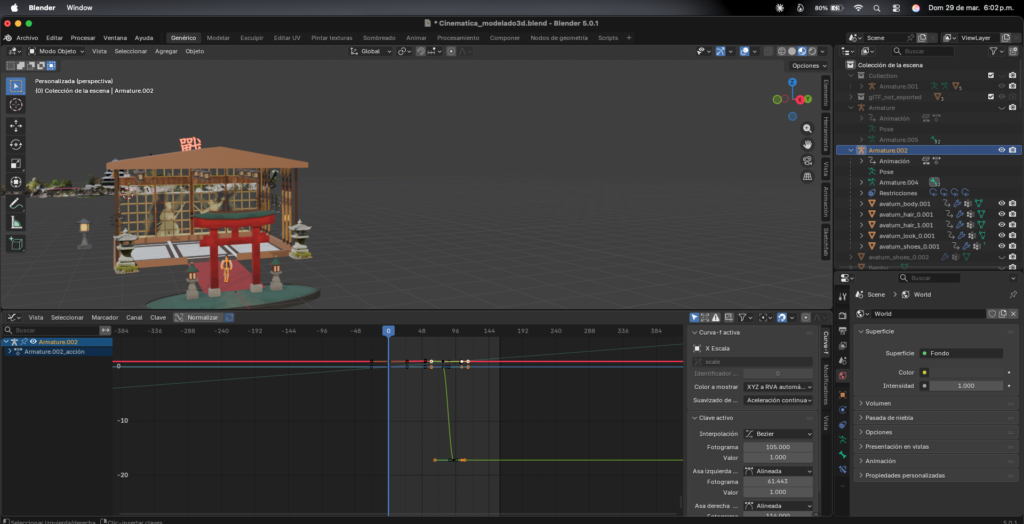
Task: Expand the Volumen panel
Action: [880, 403]
